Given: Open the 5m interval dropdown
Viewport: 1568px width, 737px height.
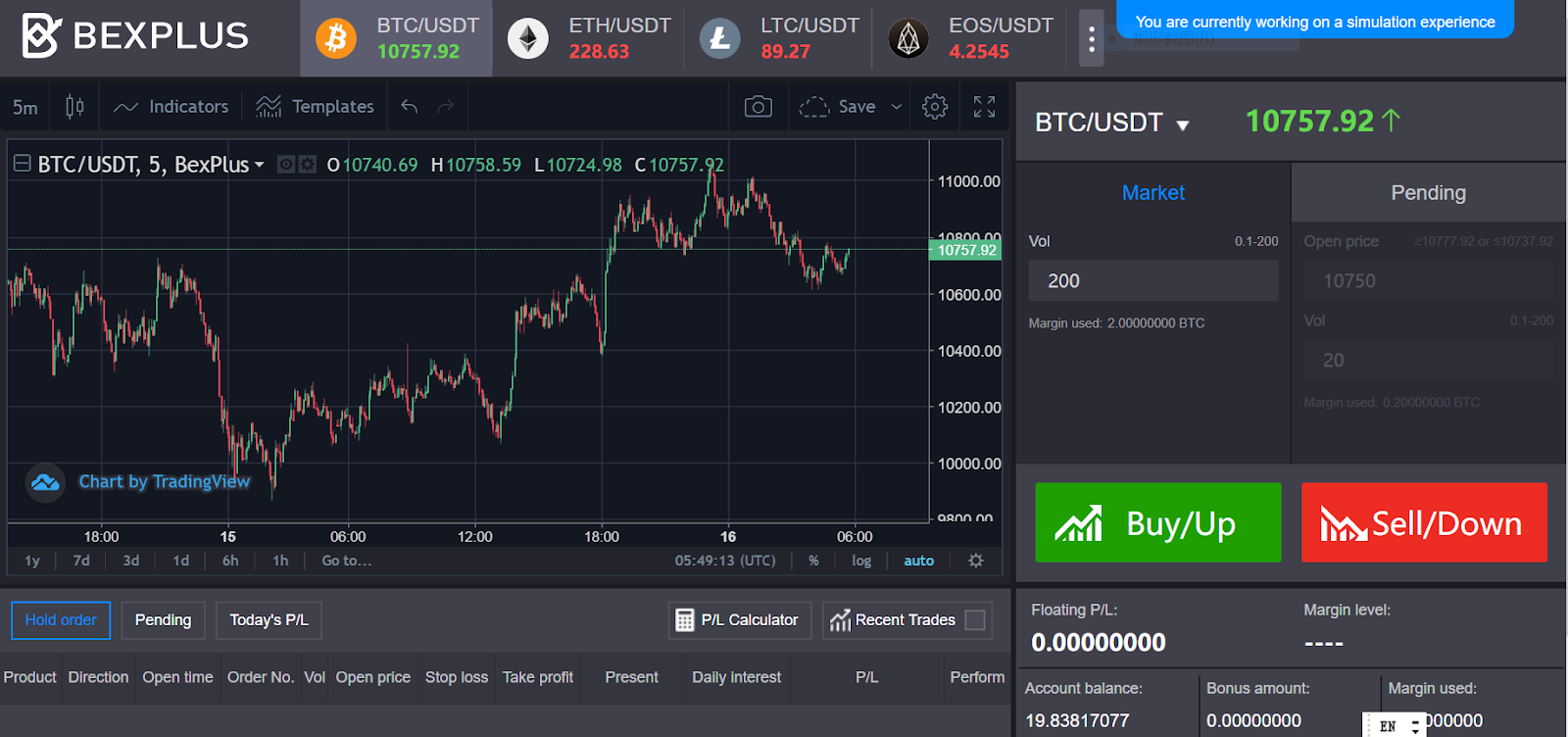Looking at the screenshot, I should click(x=25, y=107).
